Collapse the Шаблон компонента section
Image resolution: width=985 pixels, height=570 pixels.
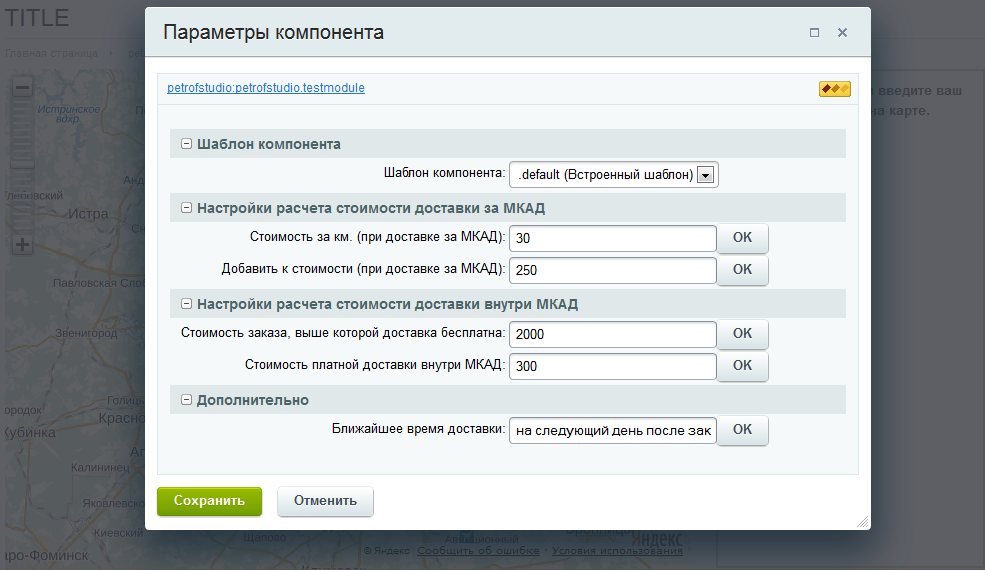[186, 144]
